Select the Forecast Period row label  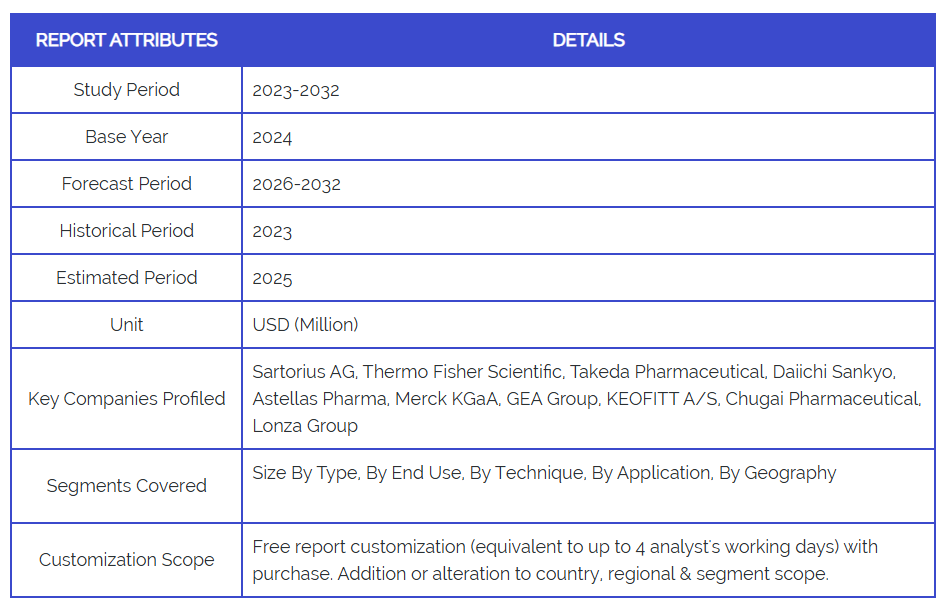pos(126,184)
